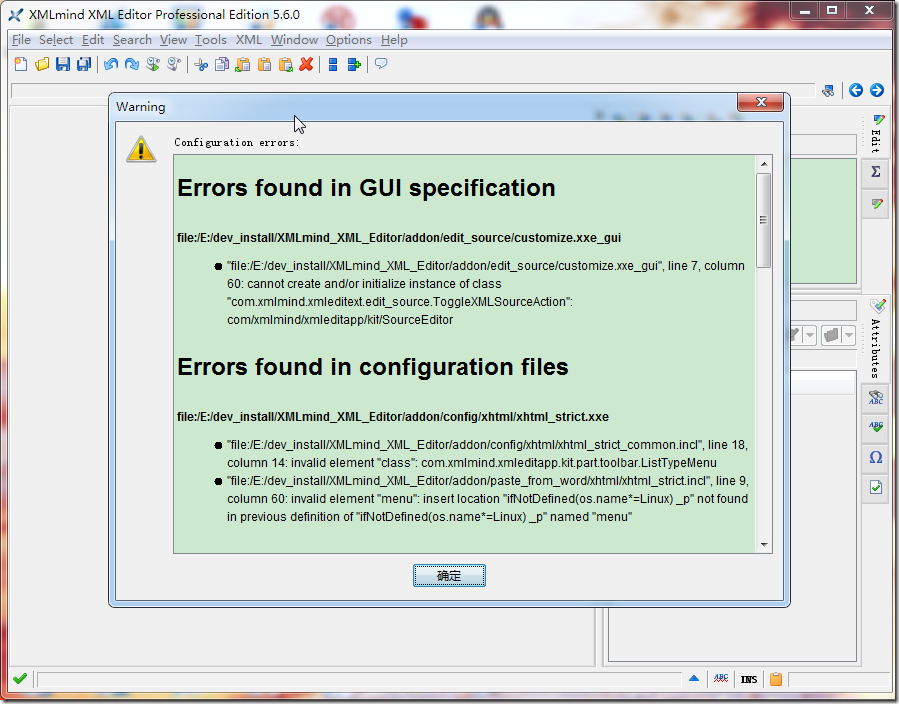Delete selection with the red X icon
Viewport: 899px width, 704px height.
coord(306,64)
